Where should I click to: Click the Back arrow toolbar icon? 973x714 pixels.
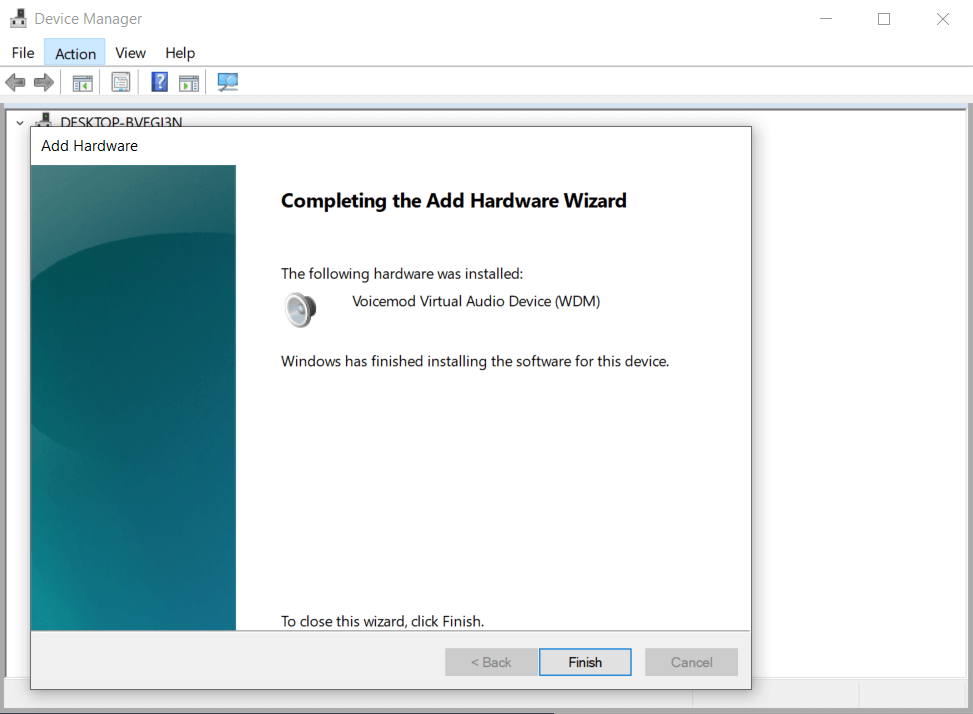[15, 82]
